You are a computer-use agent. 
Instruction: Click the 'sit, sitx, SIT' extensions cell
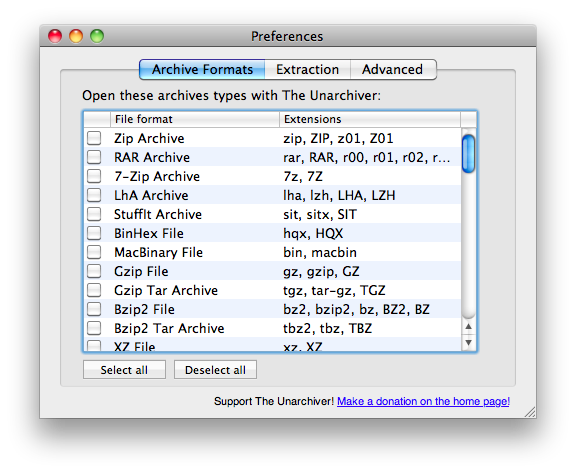[320, 214]
